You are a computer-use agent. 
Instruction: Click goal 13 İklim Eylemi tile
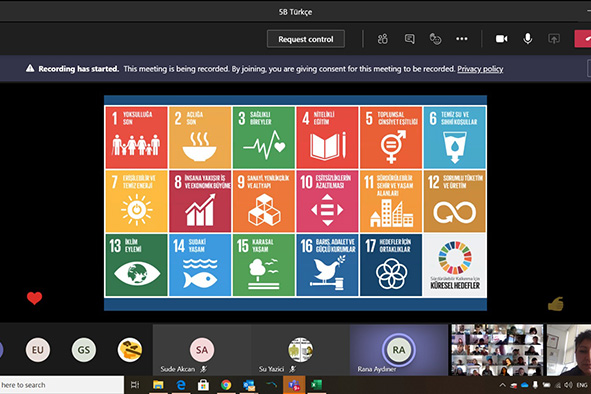(x=136, y=265)
